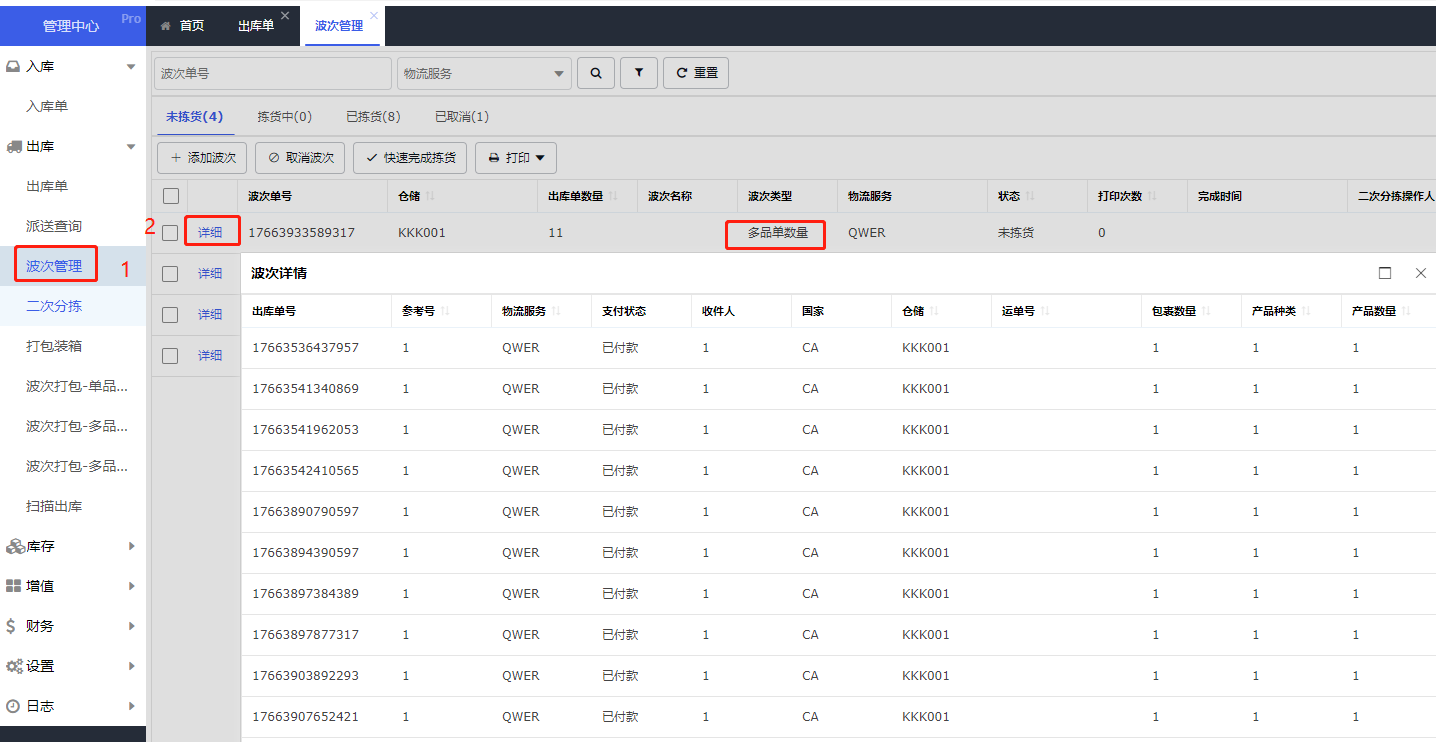Image resolution: width=1436 pixels, height=742 pixels.
Task: Click the 取消波次 button
Action: pyautogui.click(x=300, y=158)
